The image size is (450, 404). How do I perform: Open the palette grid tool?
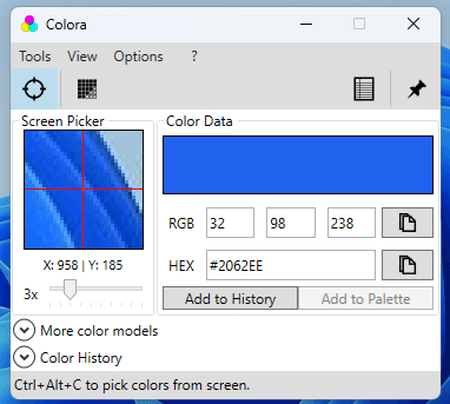point(87,89)
